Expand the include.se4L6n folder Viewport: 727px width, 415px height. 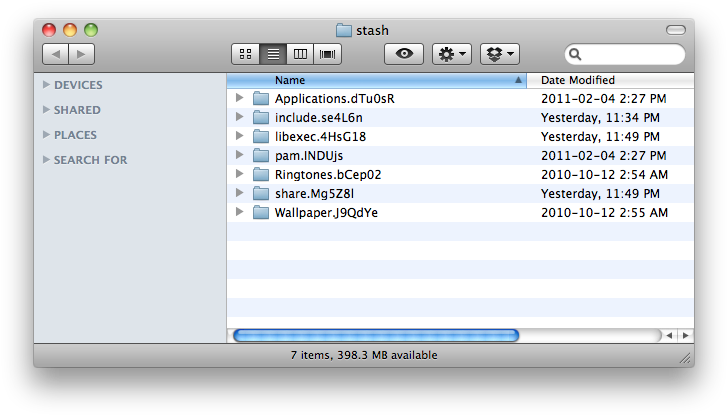tap(239, 117)
